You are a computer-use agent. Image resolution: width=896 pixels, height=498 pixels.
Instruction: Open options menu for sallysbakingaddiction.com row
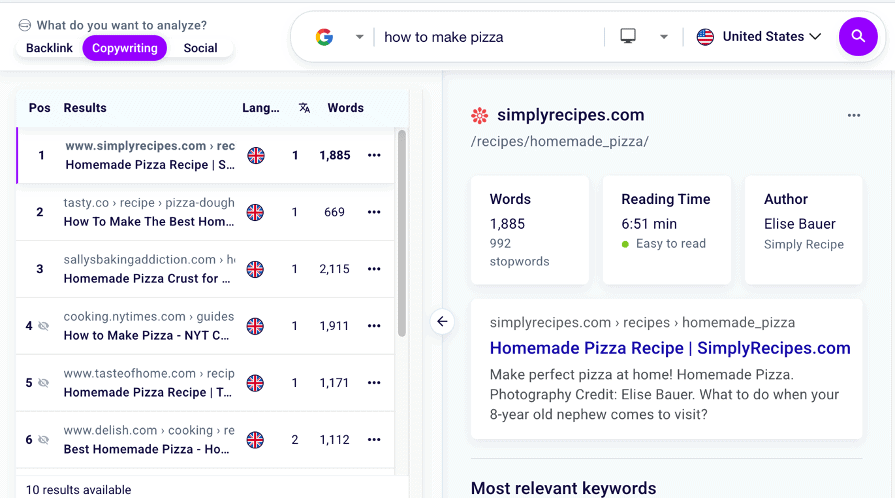coord(374,269)
